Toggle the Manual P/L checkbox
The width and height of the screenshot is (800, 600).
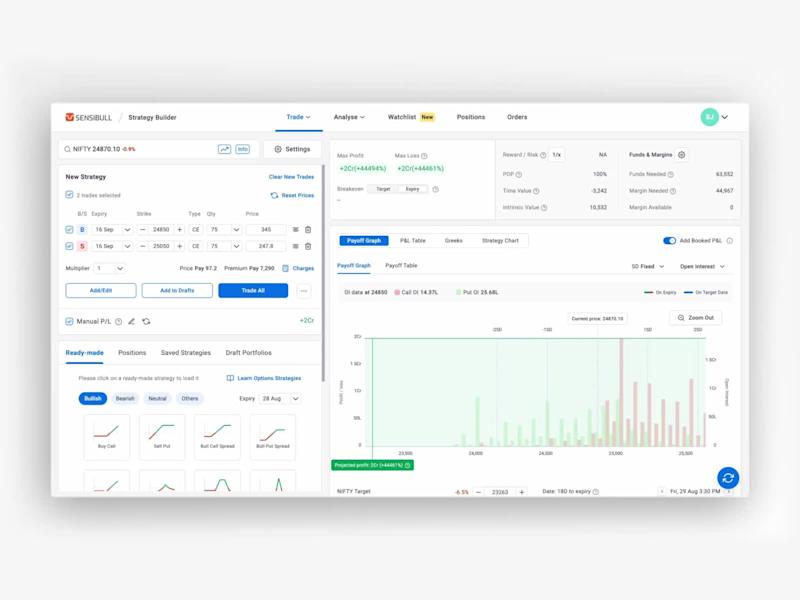tap(69, 321)
